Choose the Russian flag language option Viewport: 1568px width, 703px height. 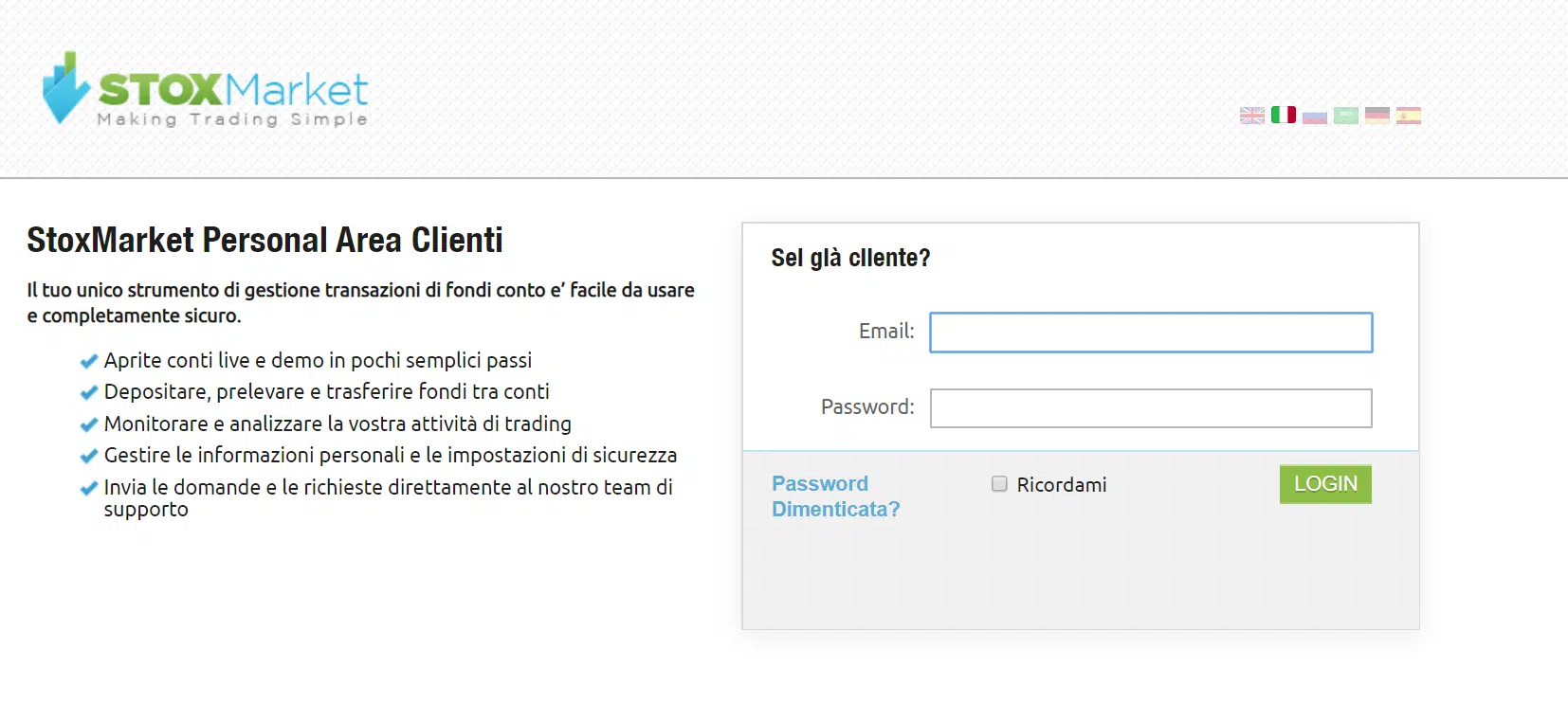coord(1314,116)
